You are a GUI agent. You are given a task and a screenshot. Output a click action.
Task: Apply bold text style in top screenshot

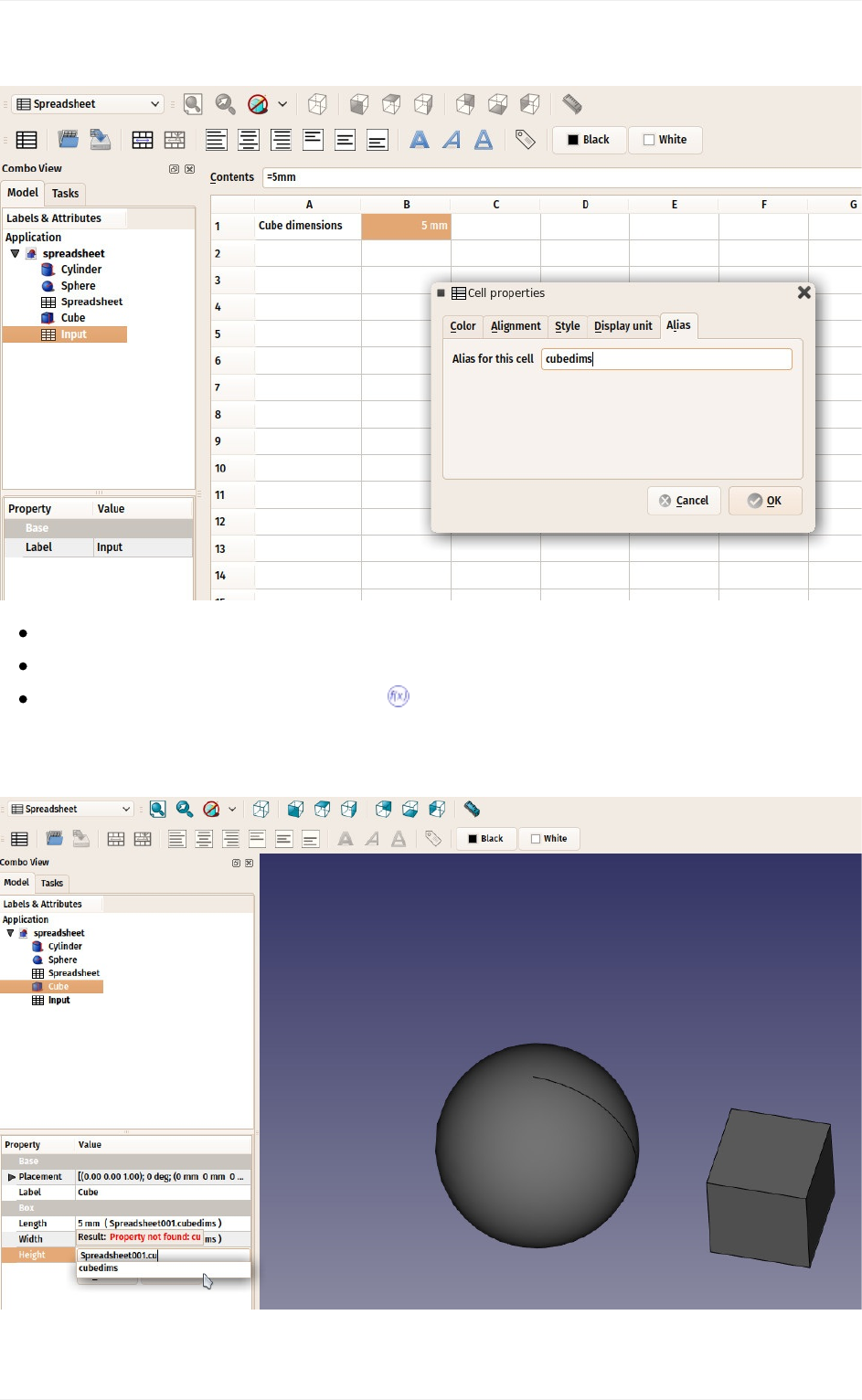[x=419, y=140]
